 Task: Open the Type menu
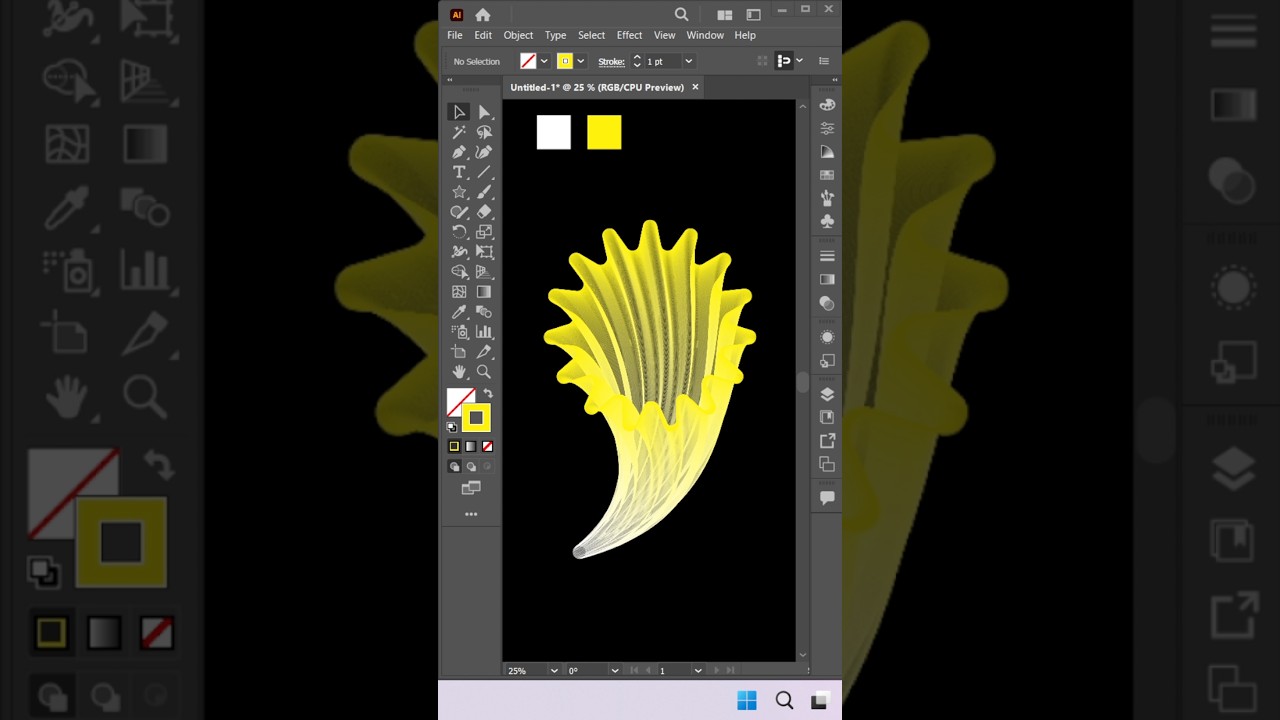click(555, 35)
